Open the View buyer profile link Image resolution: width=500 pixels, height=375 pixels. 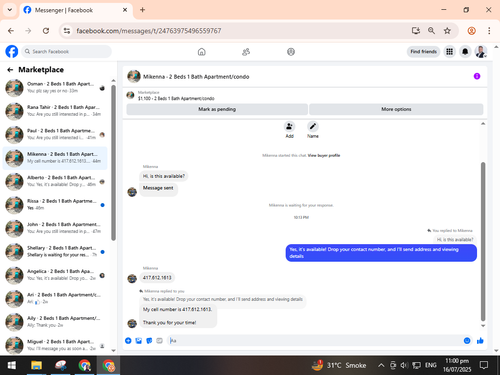(x=324, y=155)
